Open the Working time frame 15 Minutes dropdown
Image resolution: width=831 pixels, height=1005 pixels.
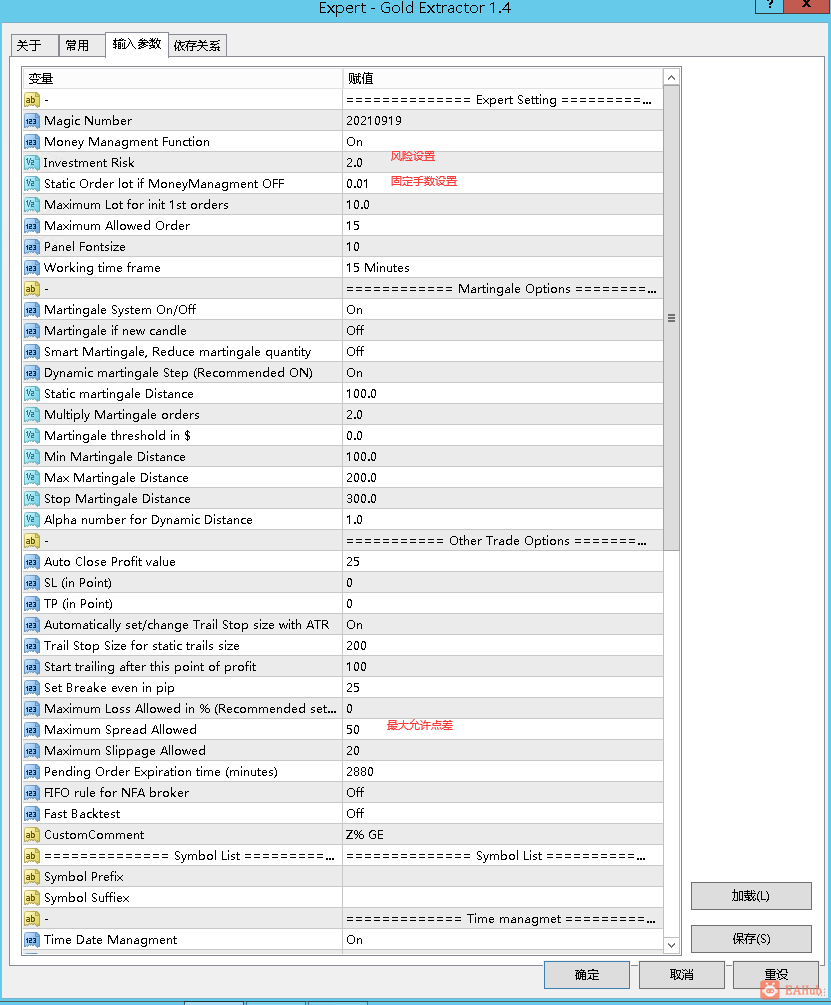pyautogui.click(x=503, y=268)
